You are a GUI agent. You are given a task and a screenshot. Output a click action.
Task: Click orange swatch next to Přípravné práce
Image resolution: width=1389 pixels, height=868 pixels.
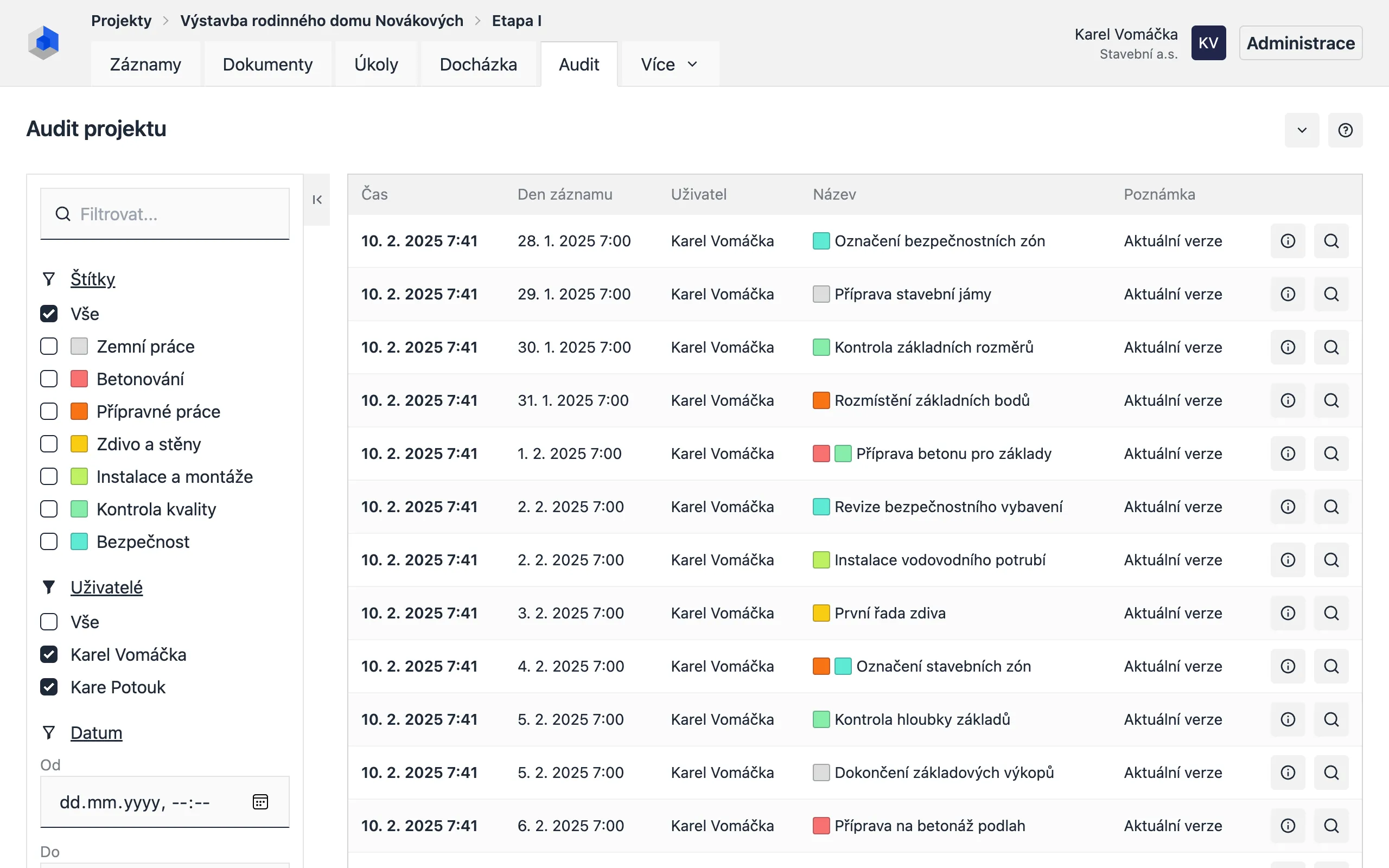tap(79, 411)
